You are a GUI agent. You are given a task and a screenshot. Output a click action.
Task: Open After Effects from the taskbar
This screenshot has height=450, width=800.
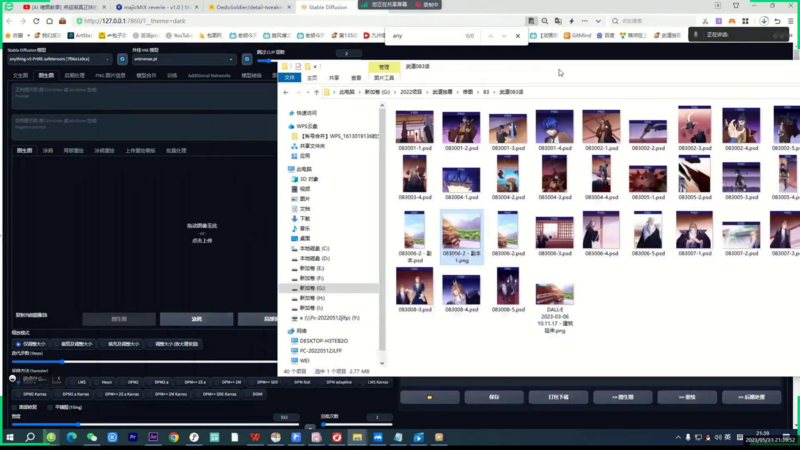[x=153, y=437]
